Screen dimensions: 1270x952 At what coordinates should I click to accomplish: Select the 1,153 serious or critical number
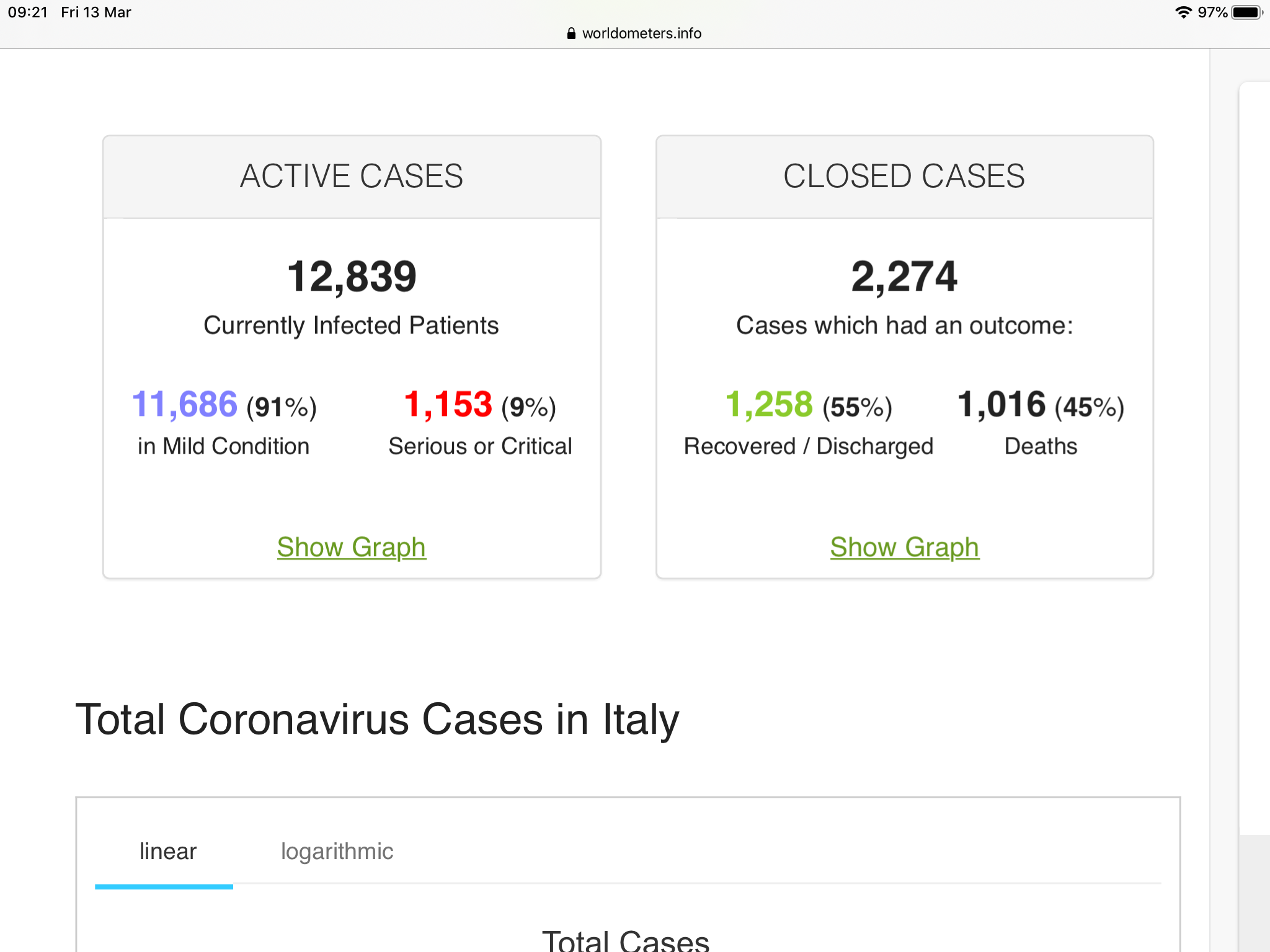point(448,405)
